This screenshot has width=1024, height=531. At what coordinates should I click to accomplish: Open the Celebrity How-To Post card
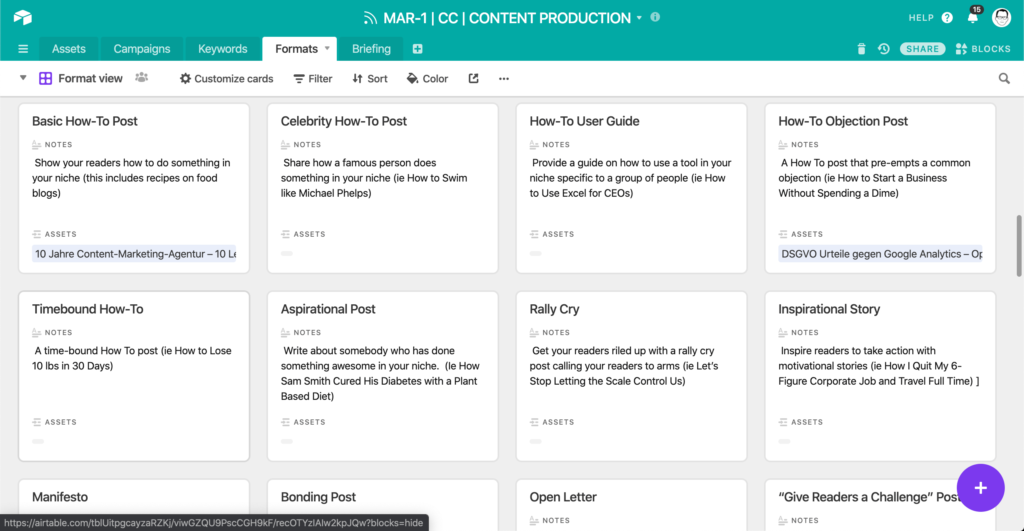tap(383, 188)
